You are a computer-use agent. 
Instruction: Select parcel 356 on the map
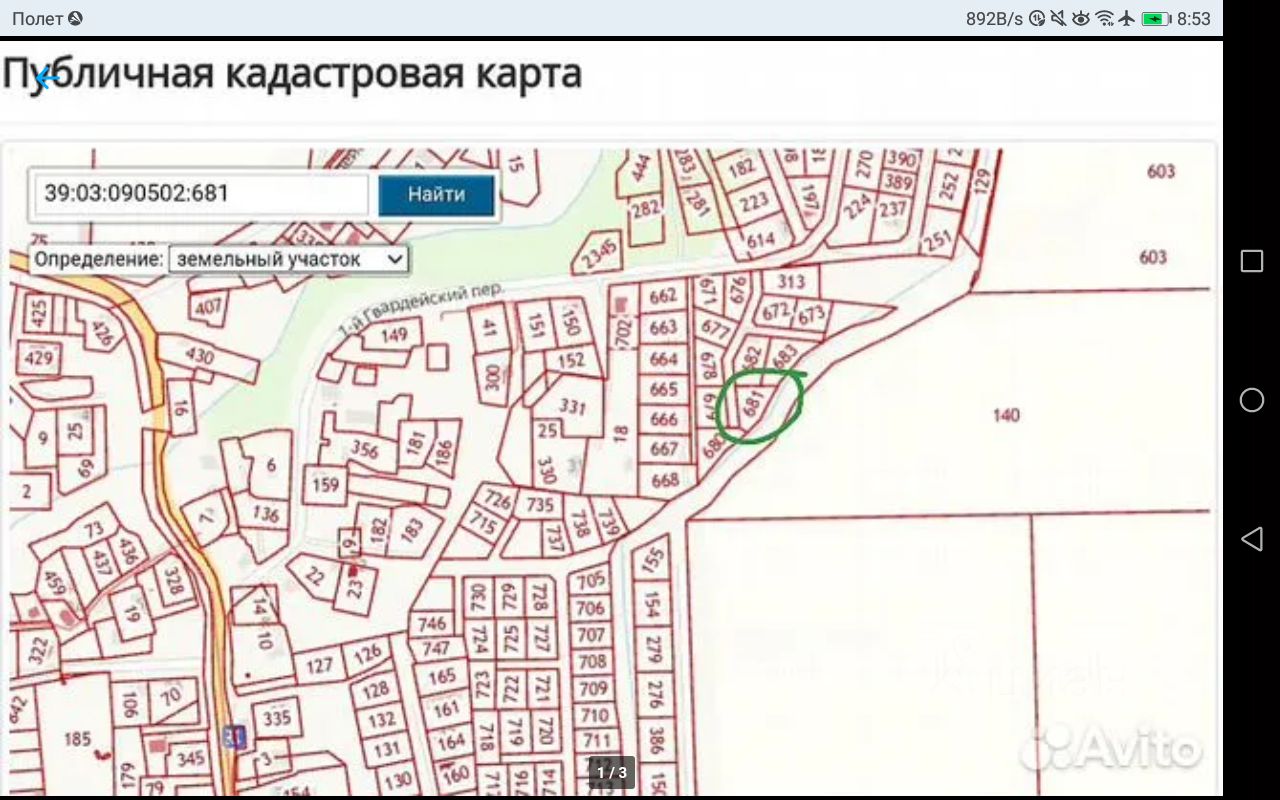(365, 450)
